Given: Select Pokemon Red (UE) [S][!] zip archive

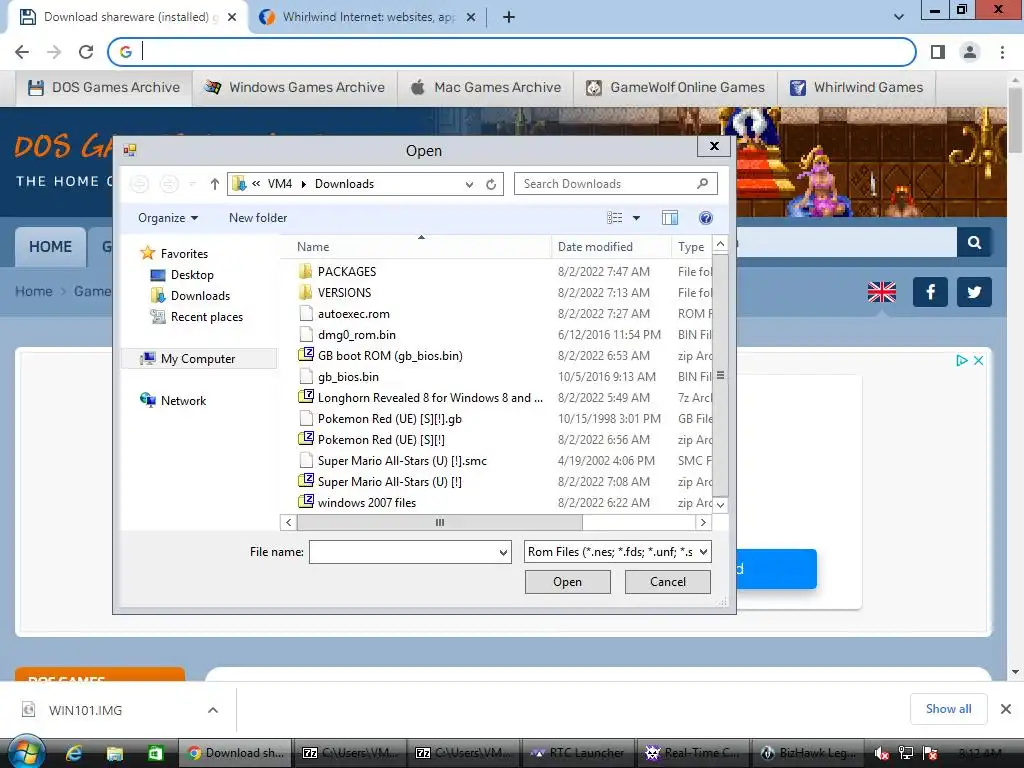Looking at the screenshot, I should (x=381, y=440).
